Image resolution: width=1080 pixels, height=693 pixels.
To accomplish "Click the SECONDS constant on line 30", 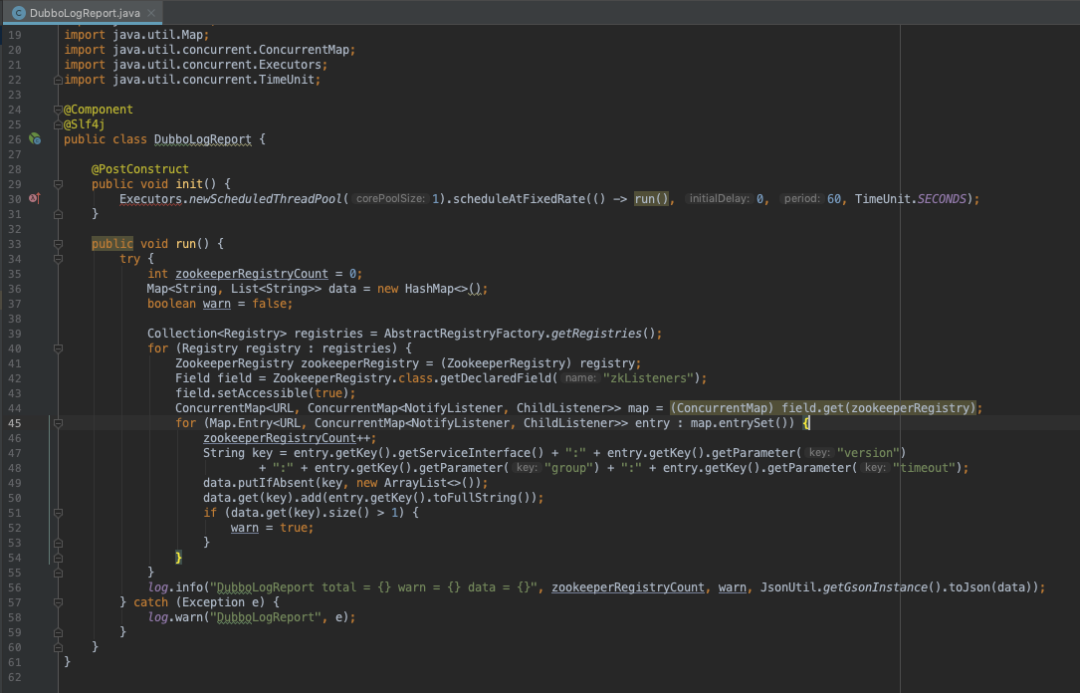I will click(x=942, y=198).
